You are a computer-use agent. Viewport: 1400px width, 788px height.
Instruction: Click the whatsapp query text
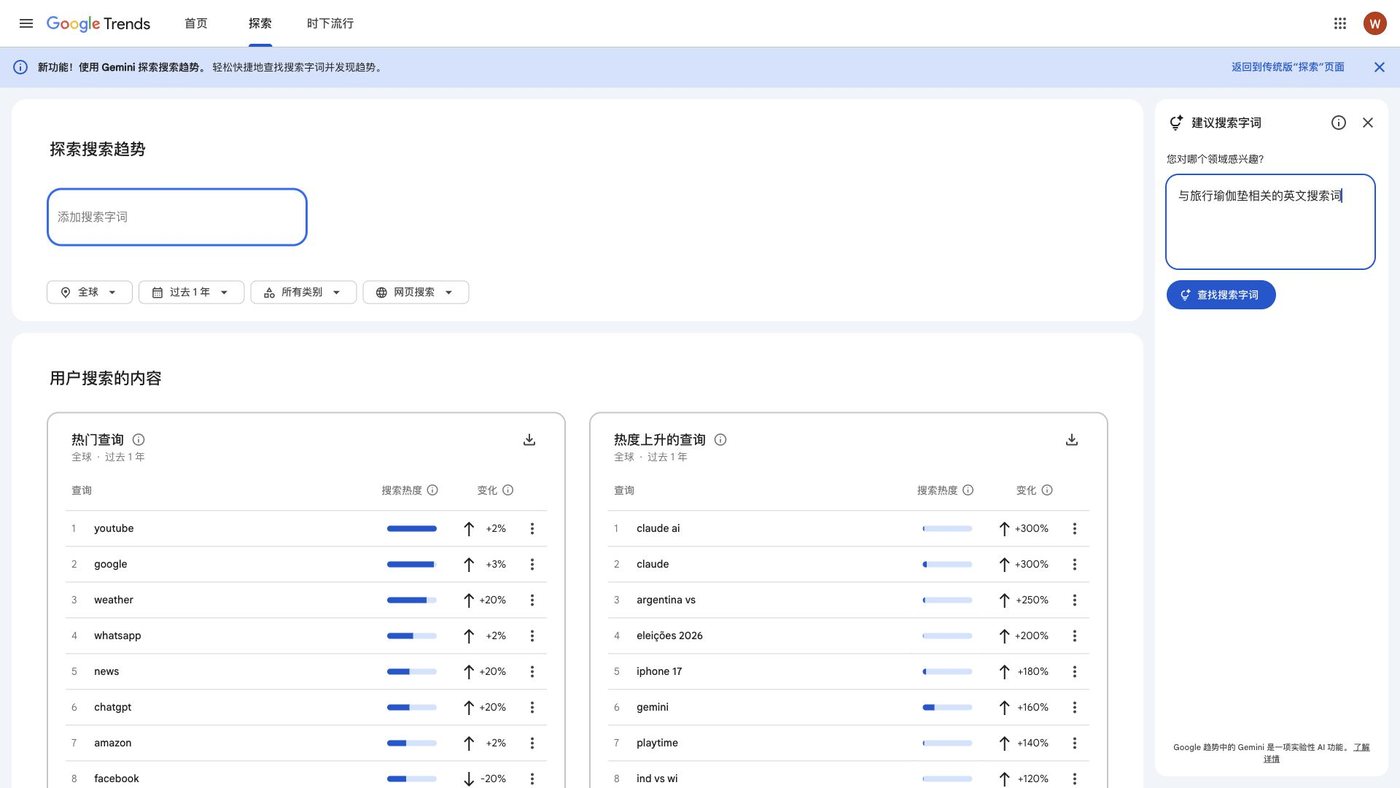pos(117,636)
